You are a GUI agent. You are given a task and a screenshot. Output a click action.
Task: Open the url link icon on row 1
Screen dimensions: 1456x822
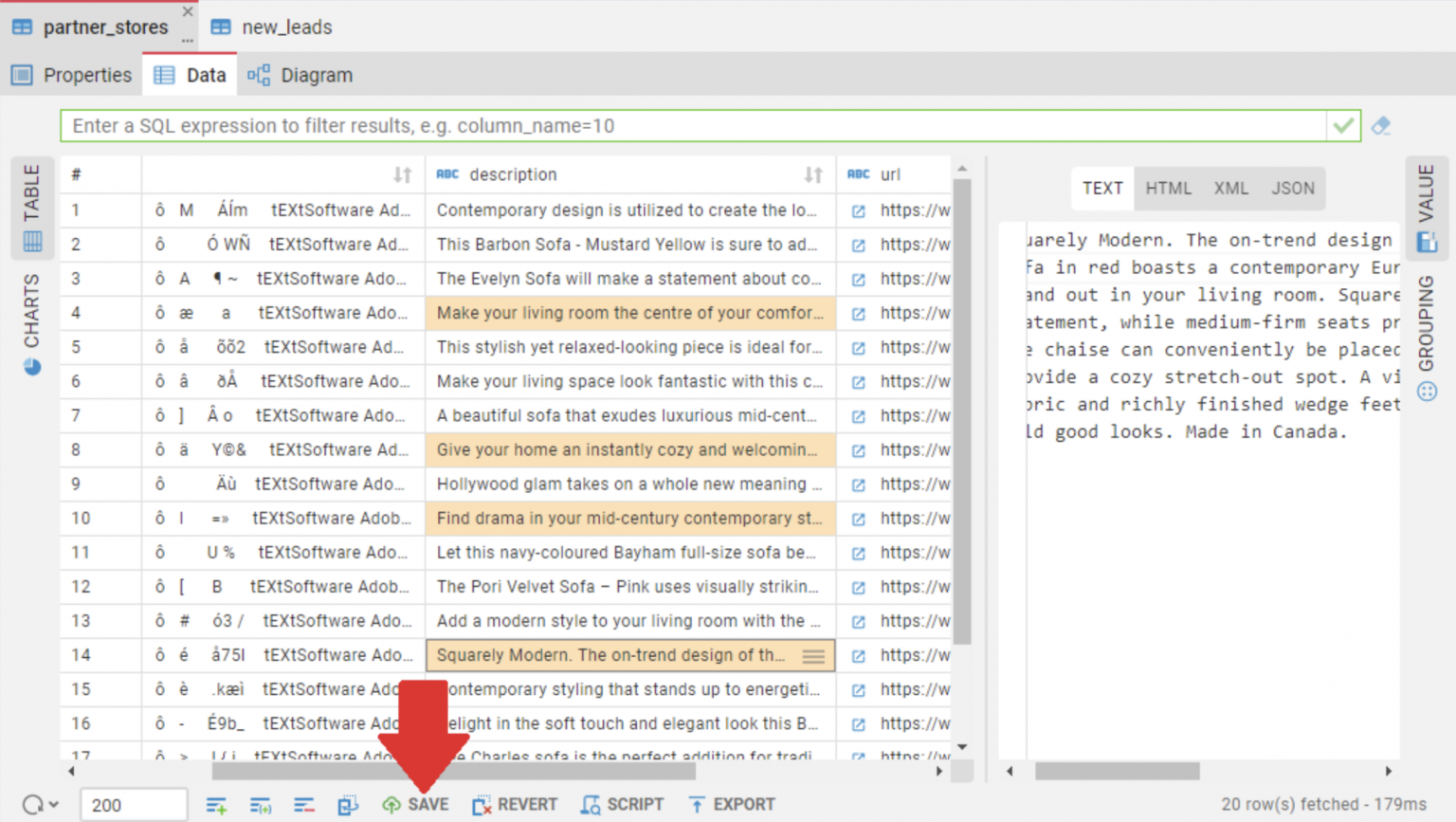pos(858,210)
